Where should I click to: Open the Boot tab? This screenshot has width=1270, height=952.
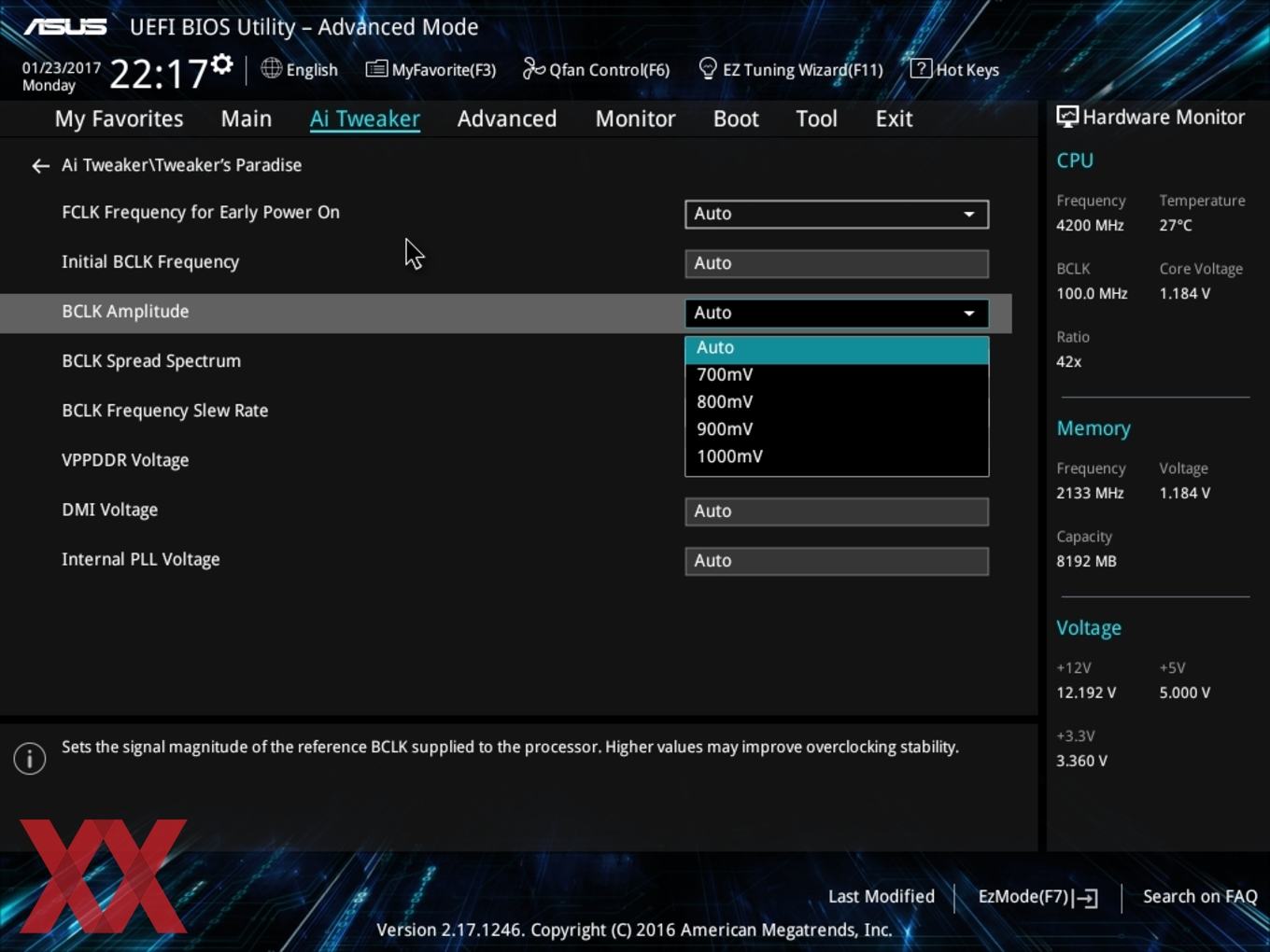736,119
